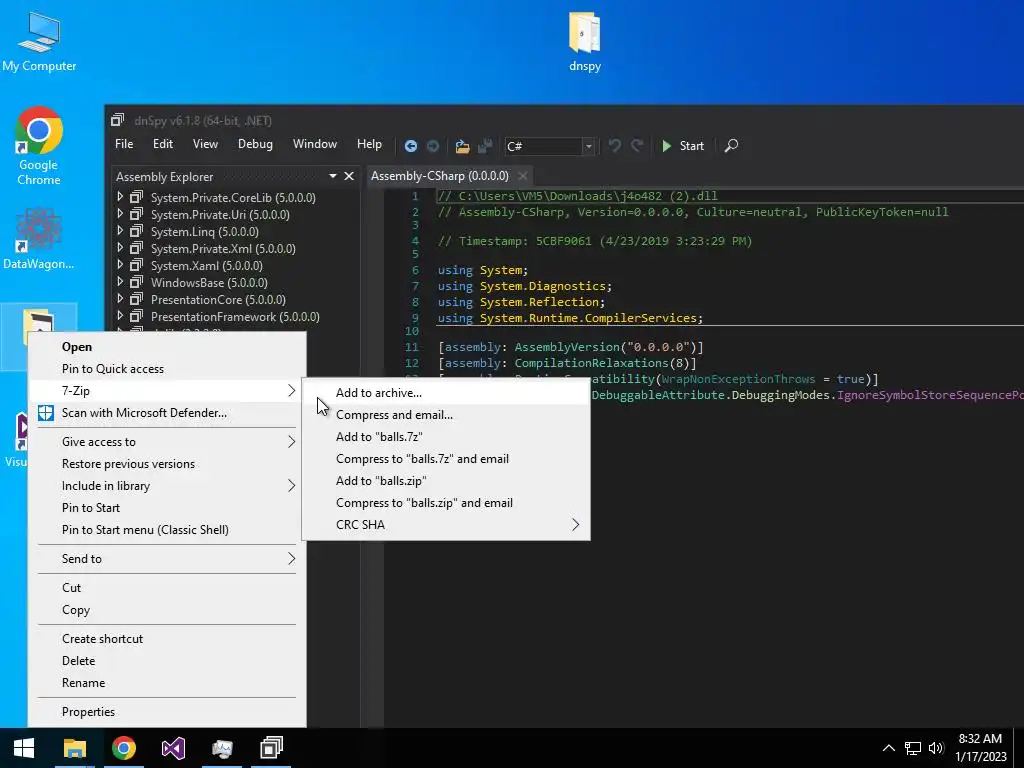Click the dnSpy navigate backward arrow

411,146
